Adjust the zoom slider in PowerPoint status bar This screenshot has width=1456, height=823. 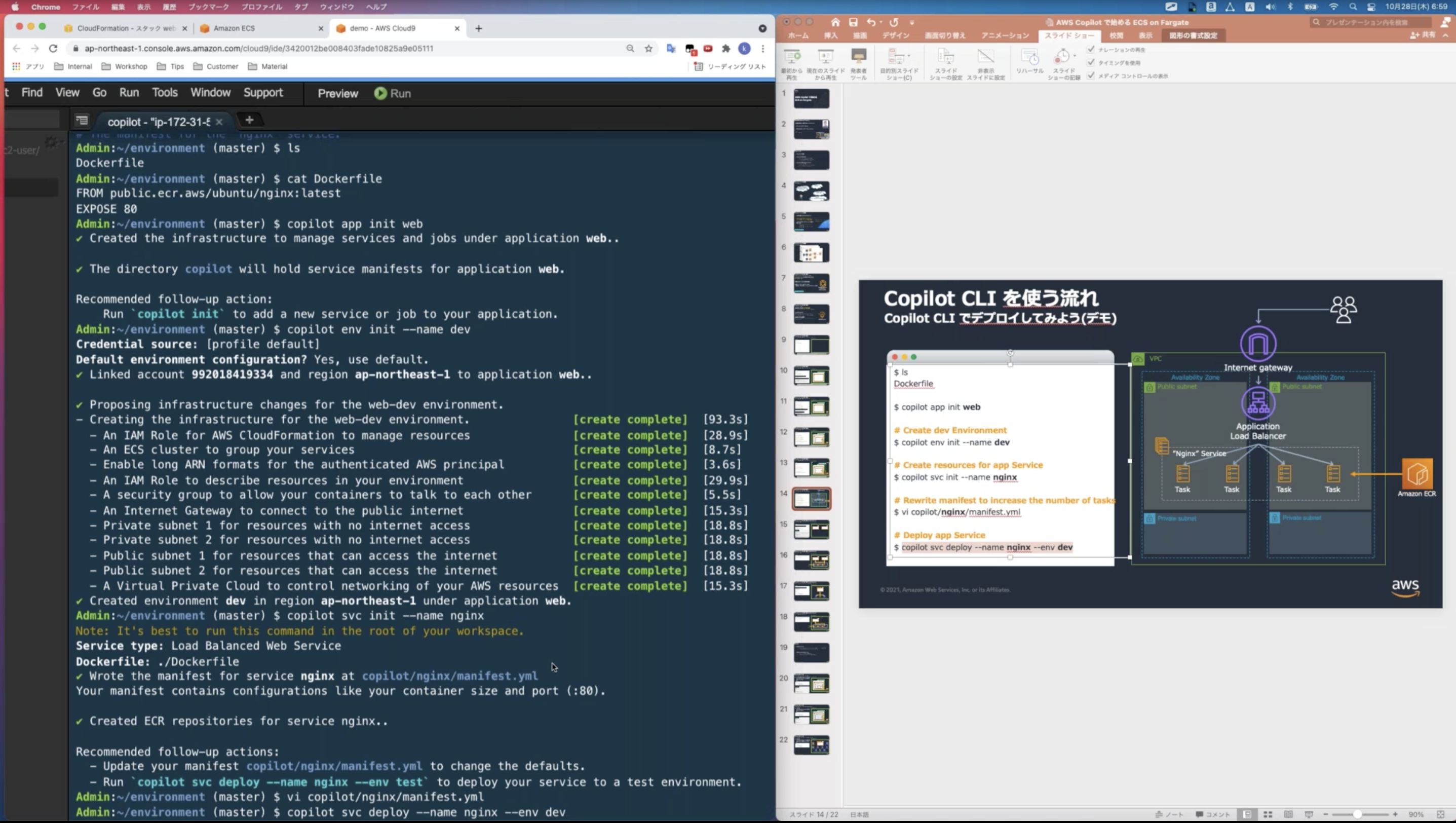pyautogui.click(x=1357, y=814)
